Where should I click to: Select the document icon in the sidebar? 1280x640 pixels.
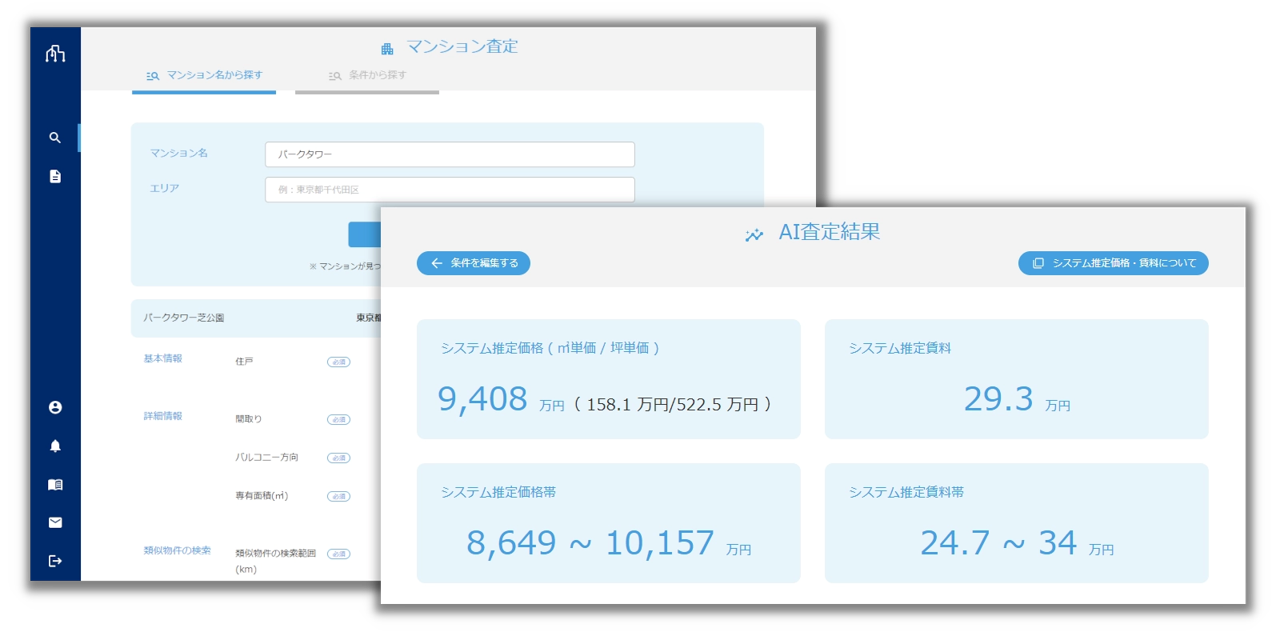55,178
